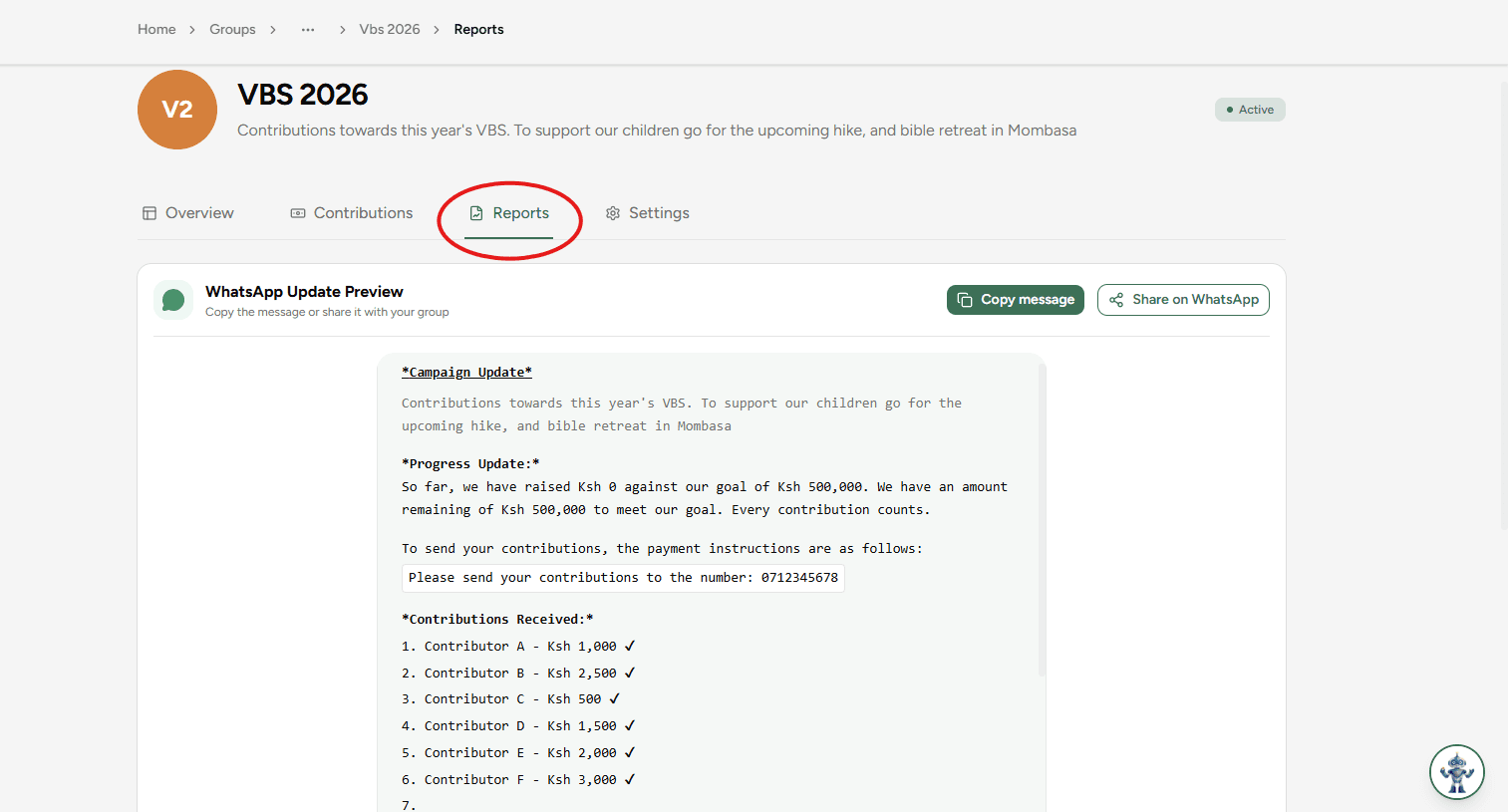Click the Overview layout icon
Screen dimensions: 1508x812
150,213
